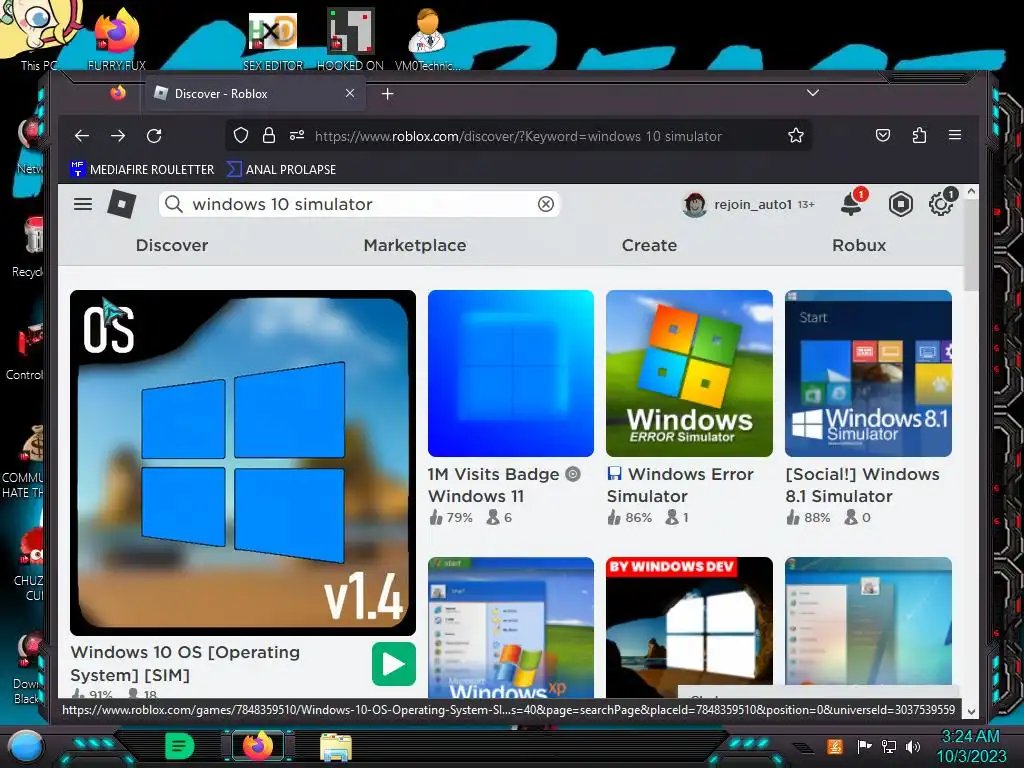Open the Firefox application menu

[x=955, y=135]
